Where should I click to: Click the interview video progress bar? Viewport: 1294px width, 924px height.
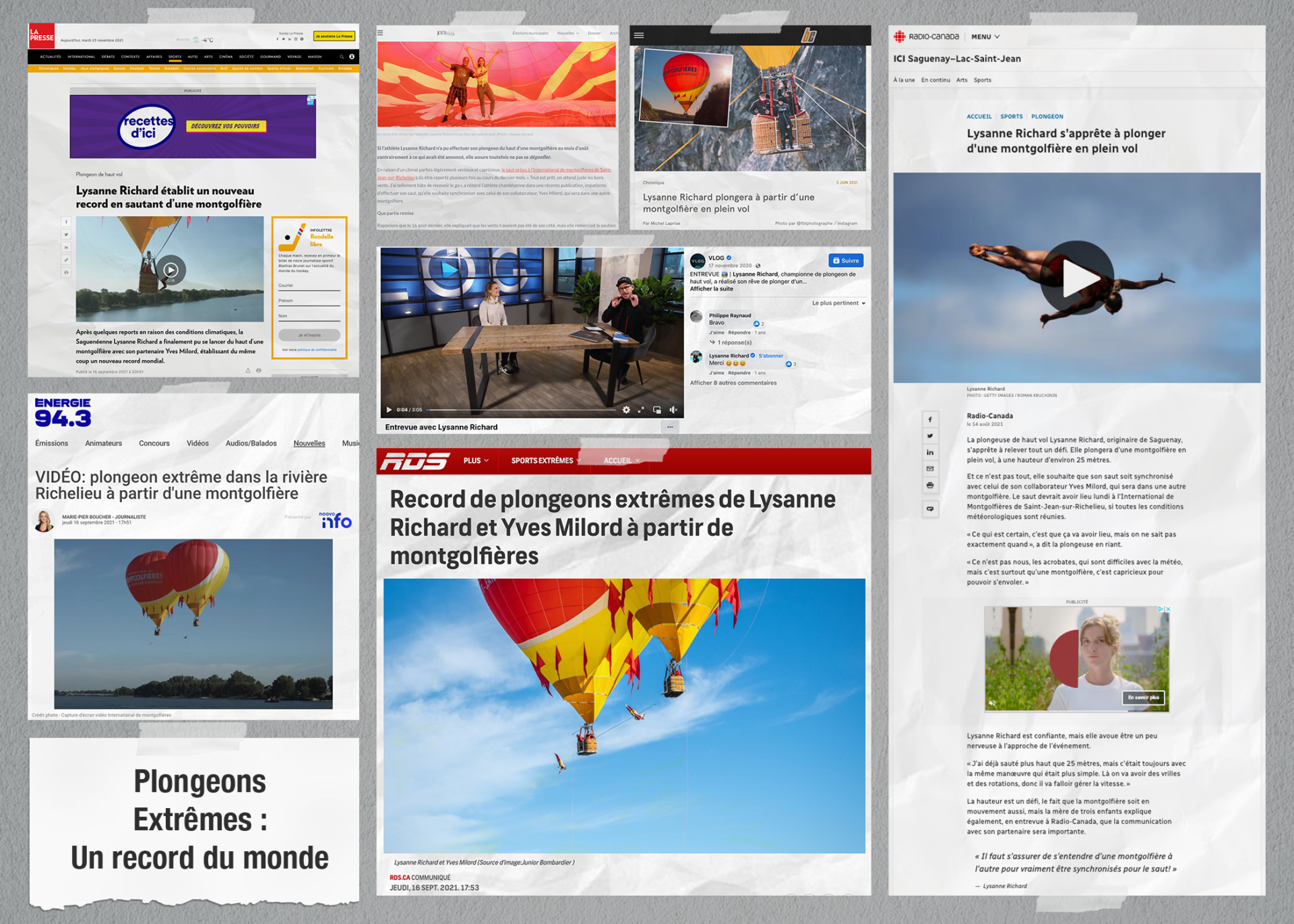520,410
